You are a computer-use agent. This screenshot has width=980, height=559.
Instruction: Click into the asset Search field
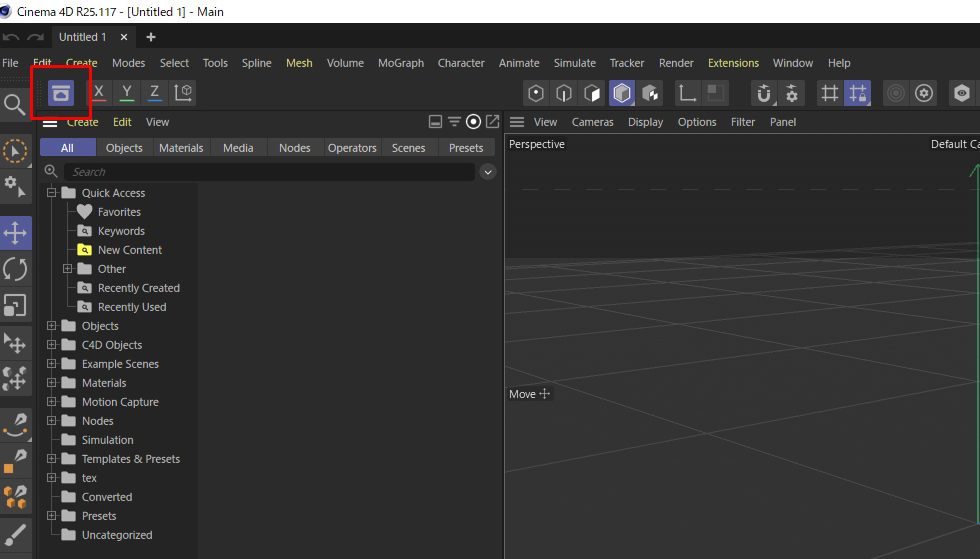tap(269, 171)
